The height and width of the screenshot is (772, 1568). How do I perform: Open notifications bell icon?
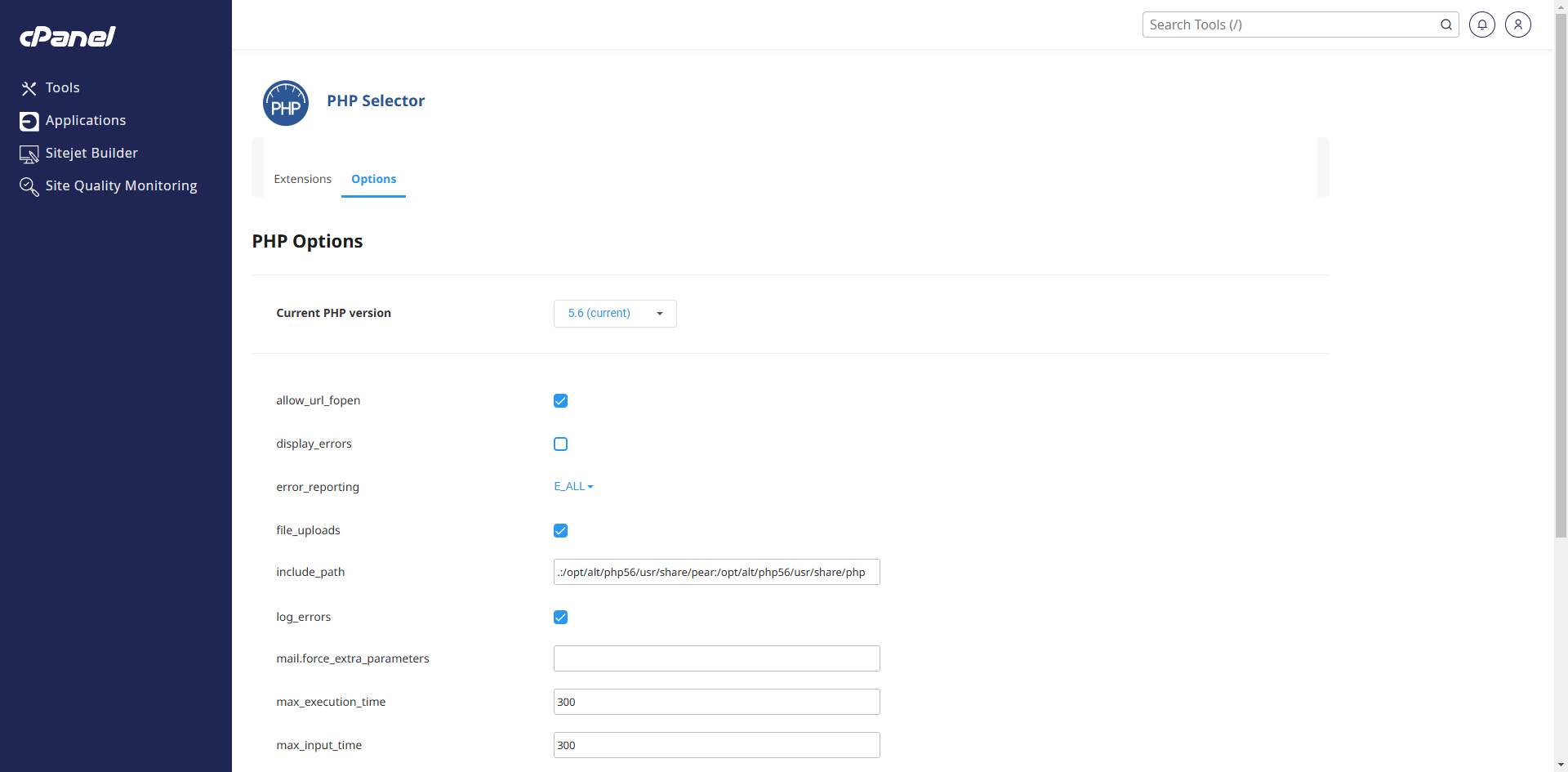[x=1482, y=25]
